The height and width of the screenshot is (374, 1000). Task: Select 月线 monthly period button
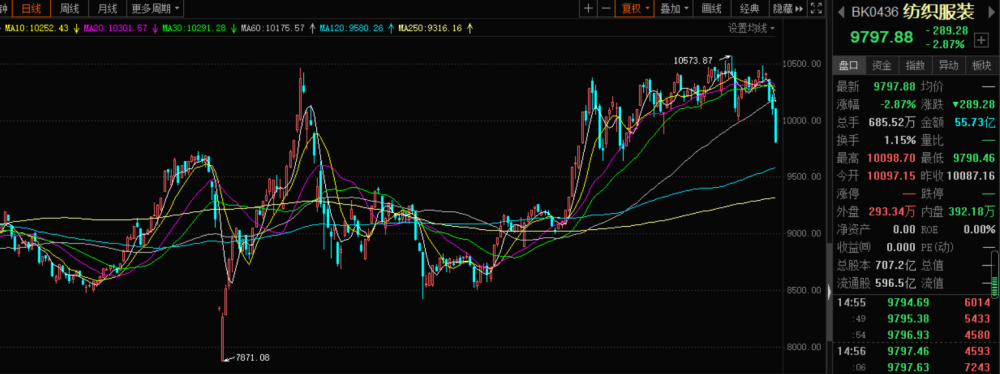click(x=107, y=8)
